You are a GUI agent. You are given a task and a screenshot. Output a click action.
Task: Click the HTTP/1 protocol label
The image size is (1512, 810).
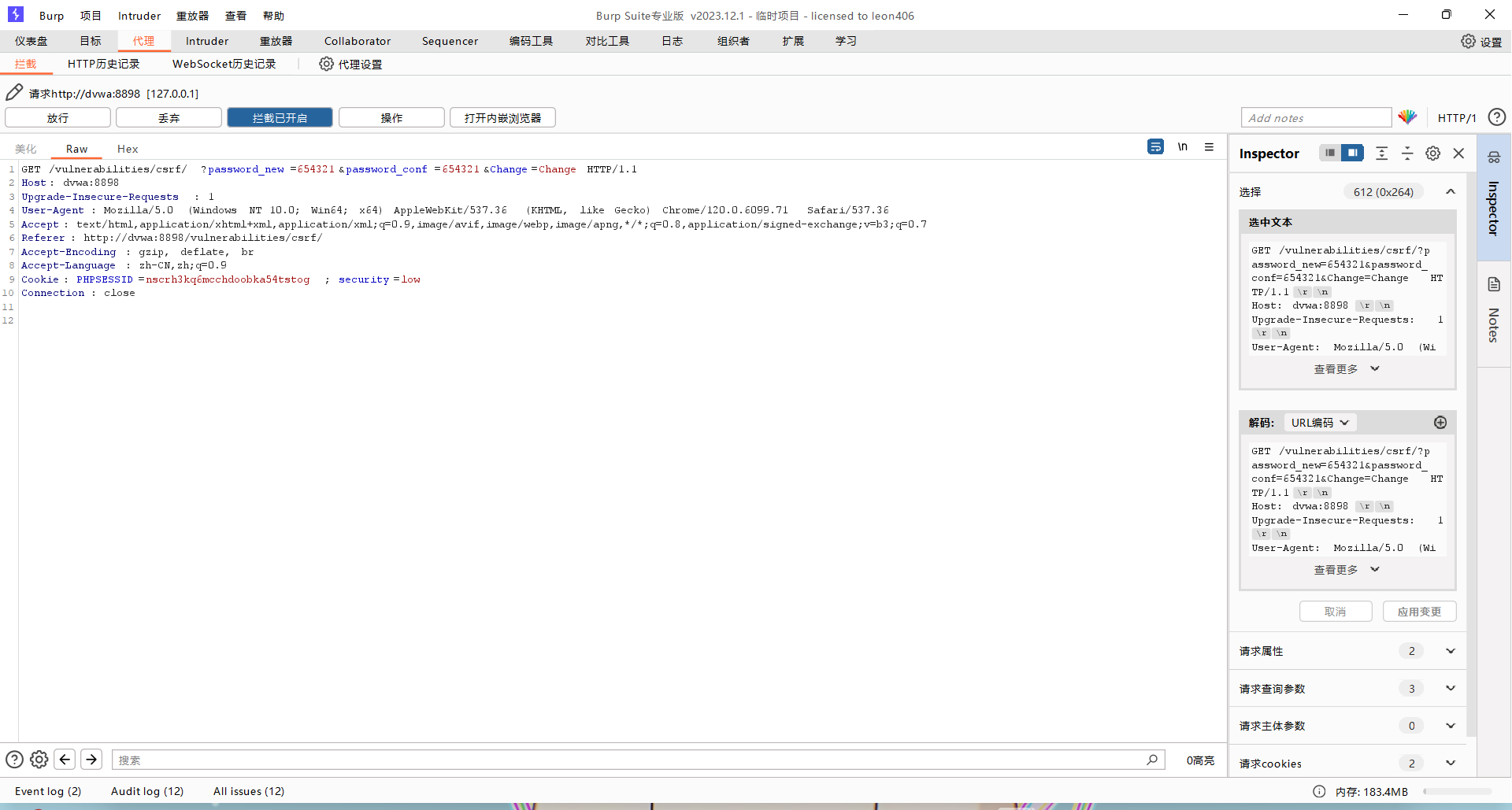pyautogui.click(x=1457, y=117)
